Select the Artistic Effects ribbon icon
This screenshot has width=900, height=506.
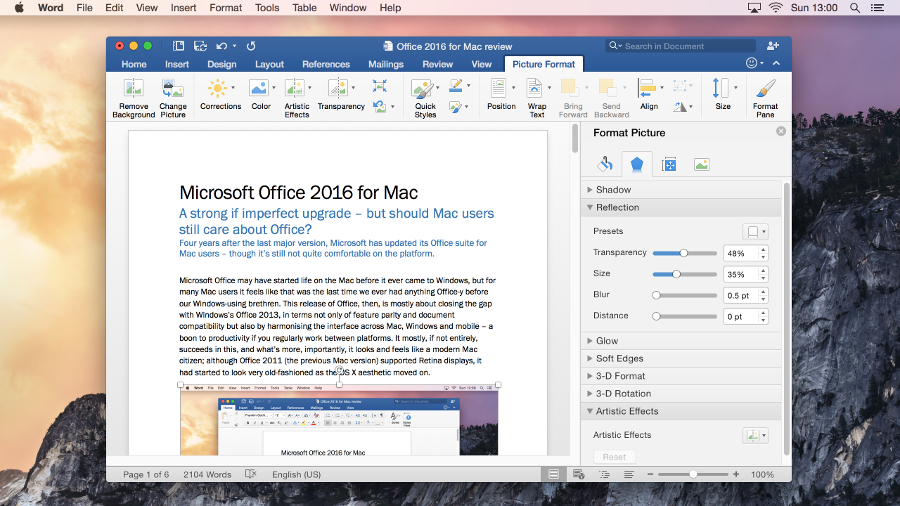click(x=294, y=88)
